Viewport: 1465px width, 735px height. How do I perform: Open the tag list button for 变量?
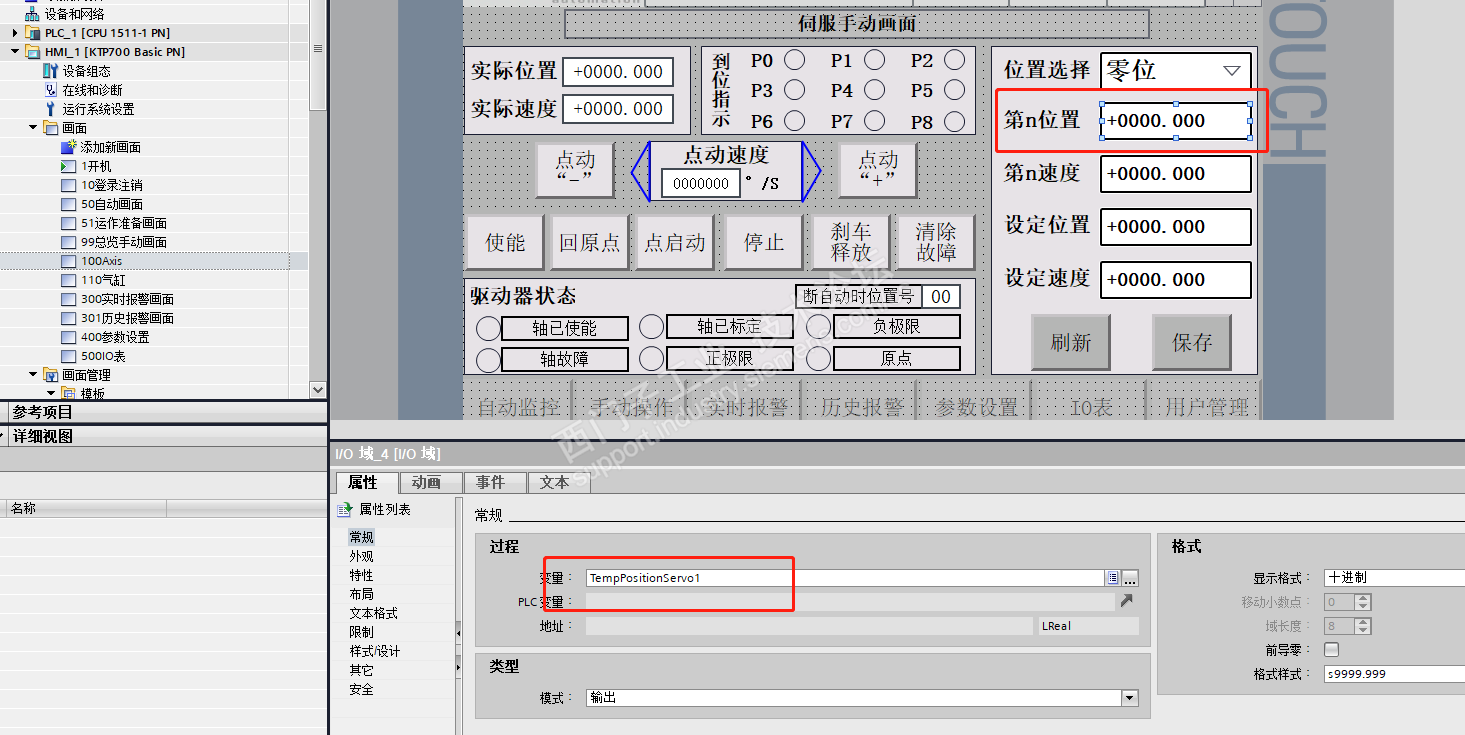coord(1112,578)
